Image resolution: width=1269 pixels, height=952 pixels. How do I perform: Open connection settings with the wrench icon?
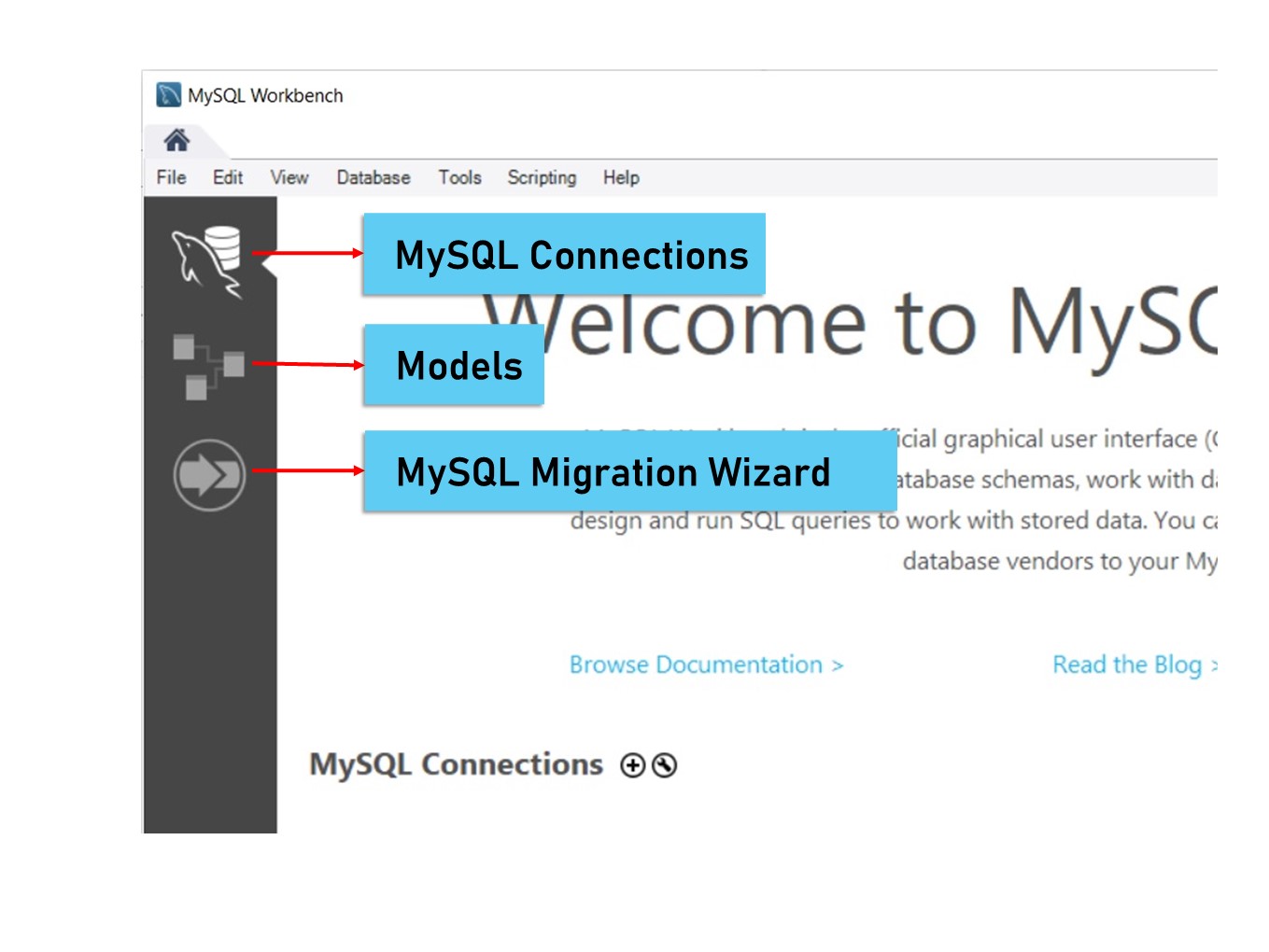click(665, 765)
